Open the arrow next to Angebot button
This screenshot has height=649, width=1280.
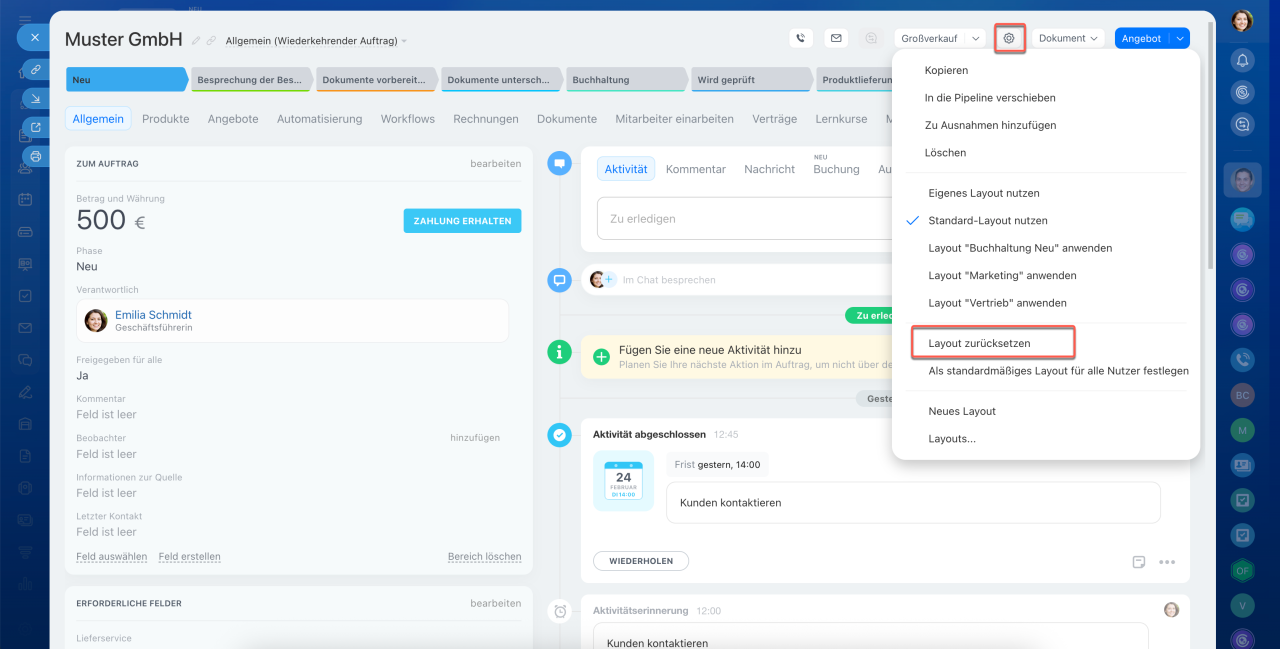click(1180, 38)
